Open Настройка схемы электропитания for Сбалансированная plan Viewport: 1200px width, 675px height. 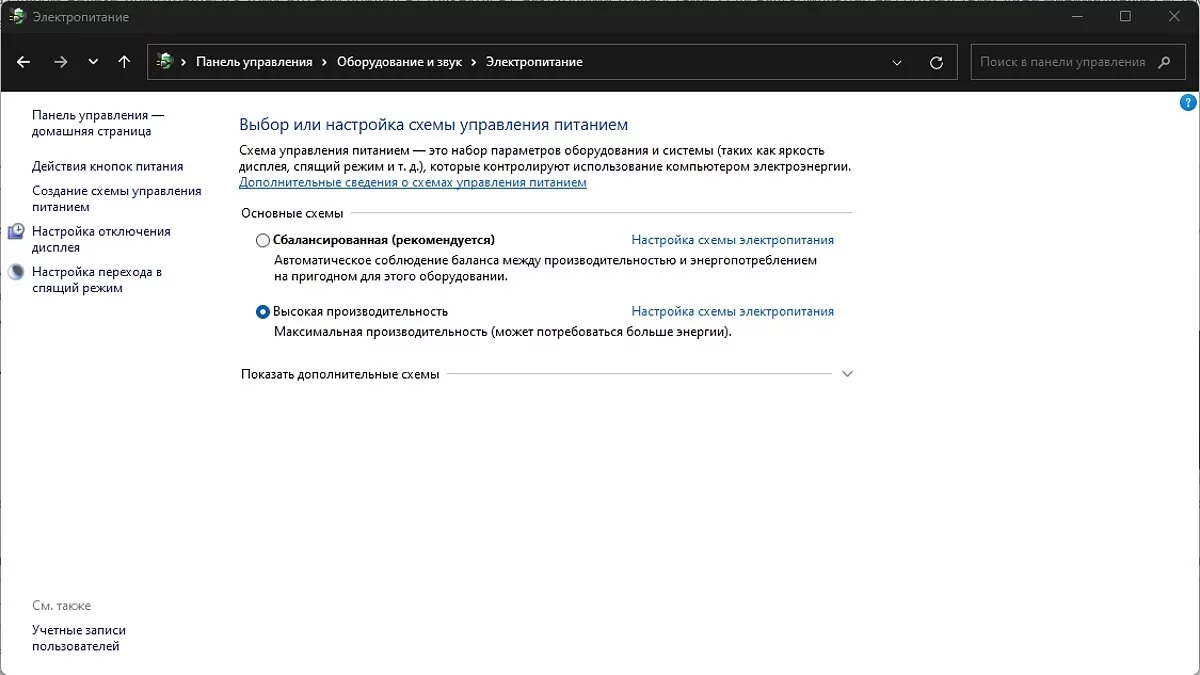pyautogui.click(x=732, y=240)
